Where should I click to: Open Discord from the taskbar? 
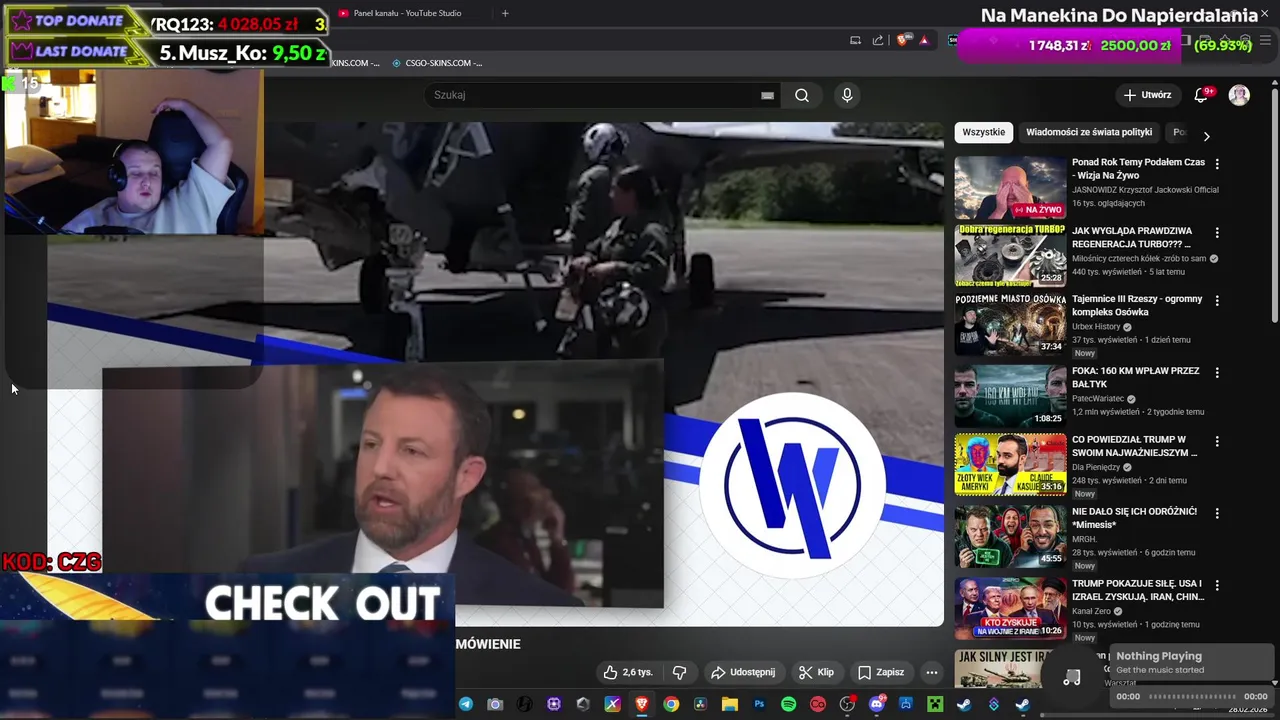877,704
